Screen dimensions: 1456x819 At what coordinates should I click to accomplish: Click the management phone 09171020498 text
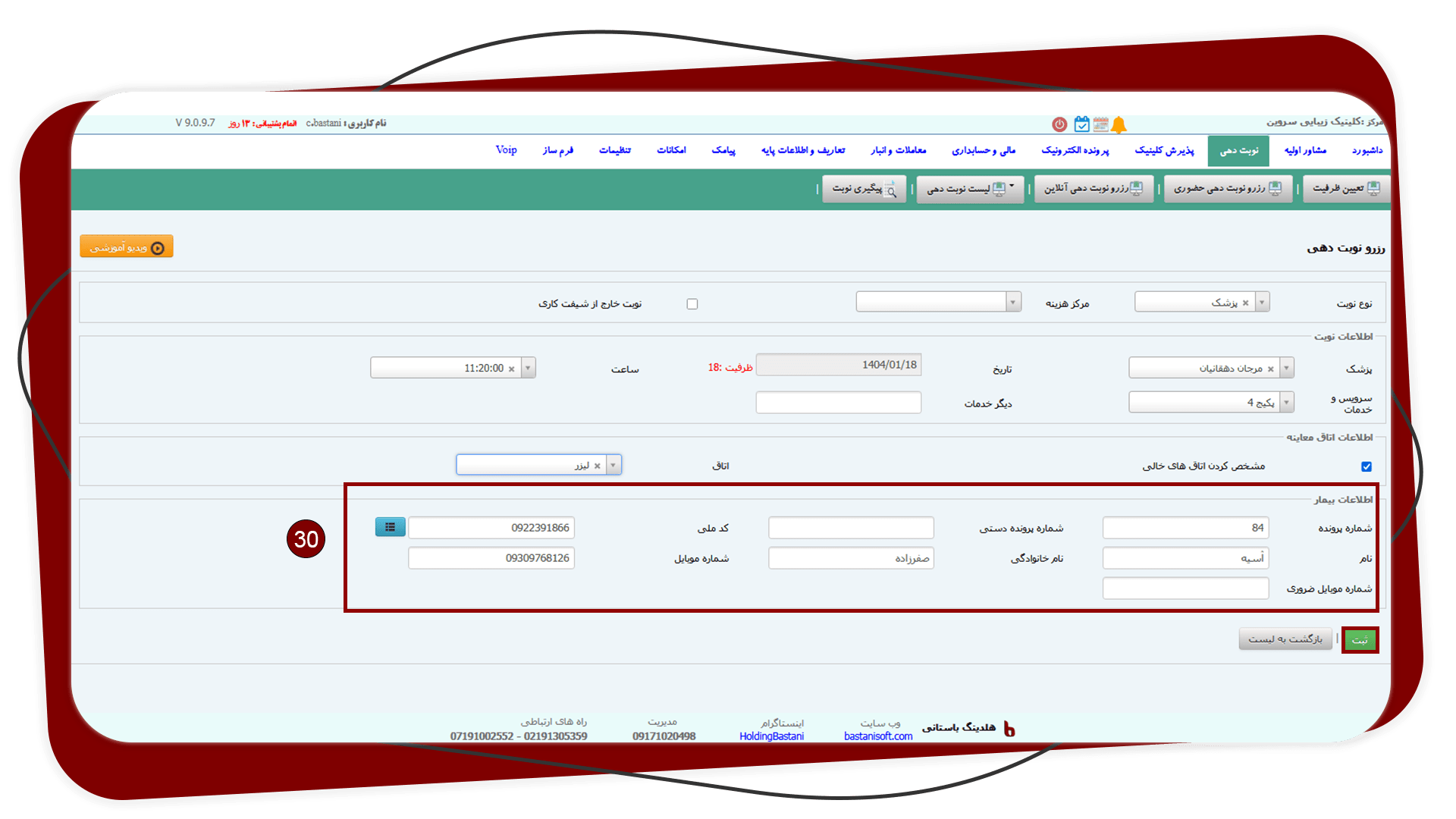coord(664,736)
